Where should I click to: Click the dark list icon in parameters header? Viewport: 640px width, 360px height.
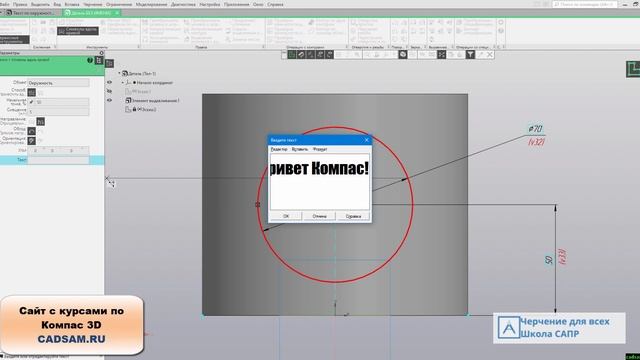tap(99, 60)
